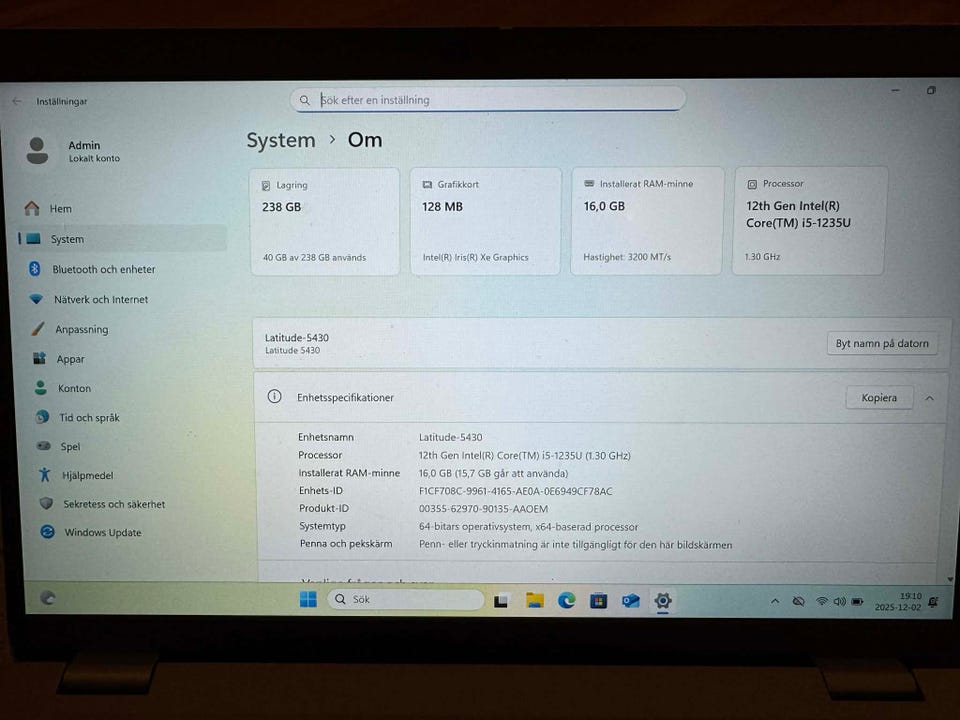The height and width of the screenshot is (720, 960).
Task: Open the Processor info card
Action: pos(809,220)
